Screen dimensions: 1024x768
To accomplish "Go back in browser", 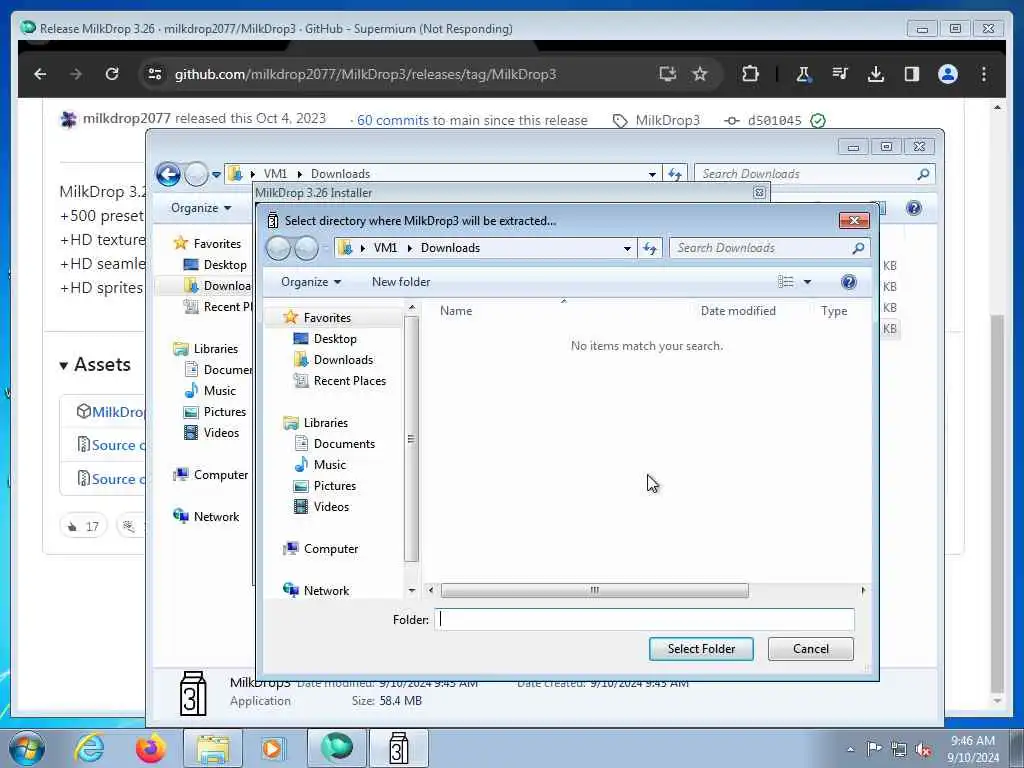I will click(x=40, y=74).
